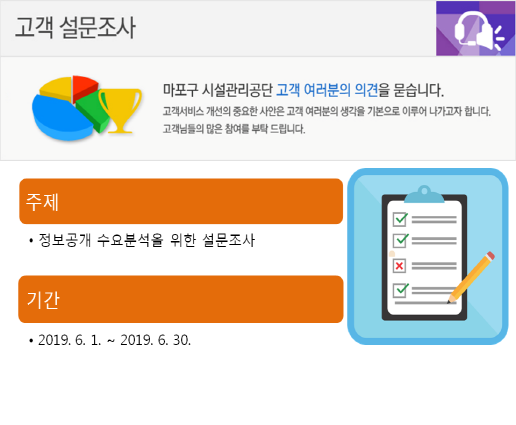Click the pie chart illustration
The height and width of the screenshot is (425, 516).
point(72,108)
